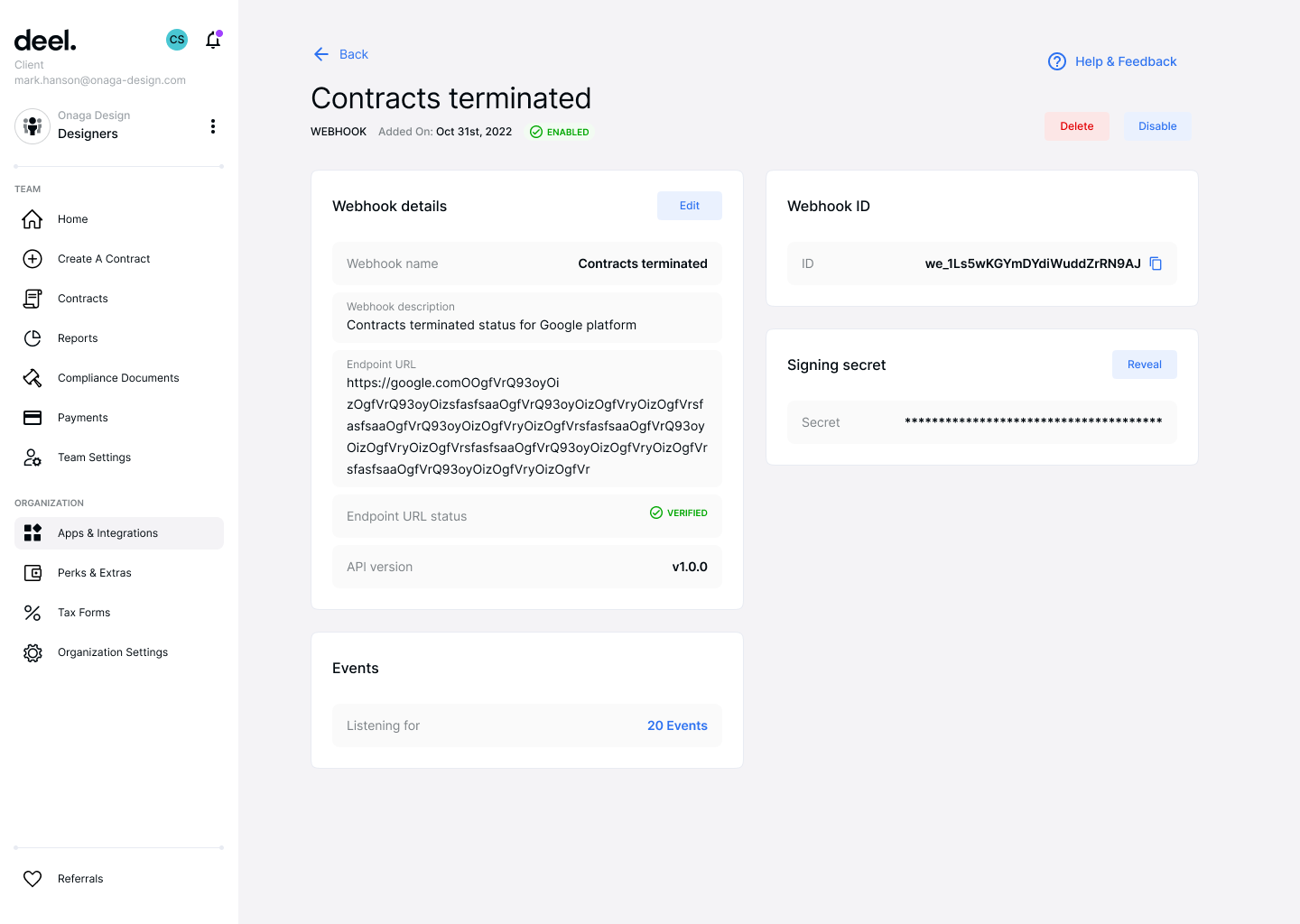Click the CS profile avatar
This screenshot has height=924, width=1300.
(x=177, y=40)
